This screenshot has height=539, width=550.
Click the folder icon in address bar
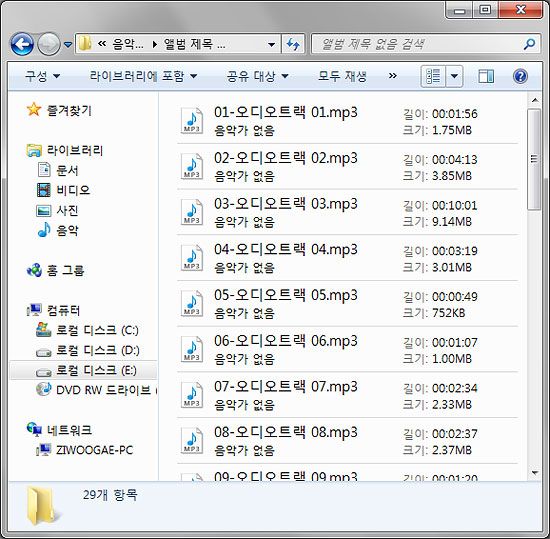85,44
